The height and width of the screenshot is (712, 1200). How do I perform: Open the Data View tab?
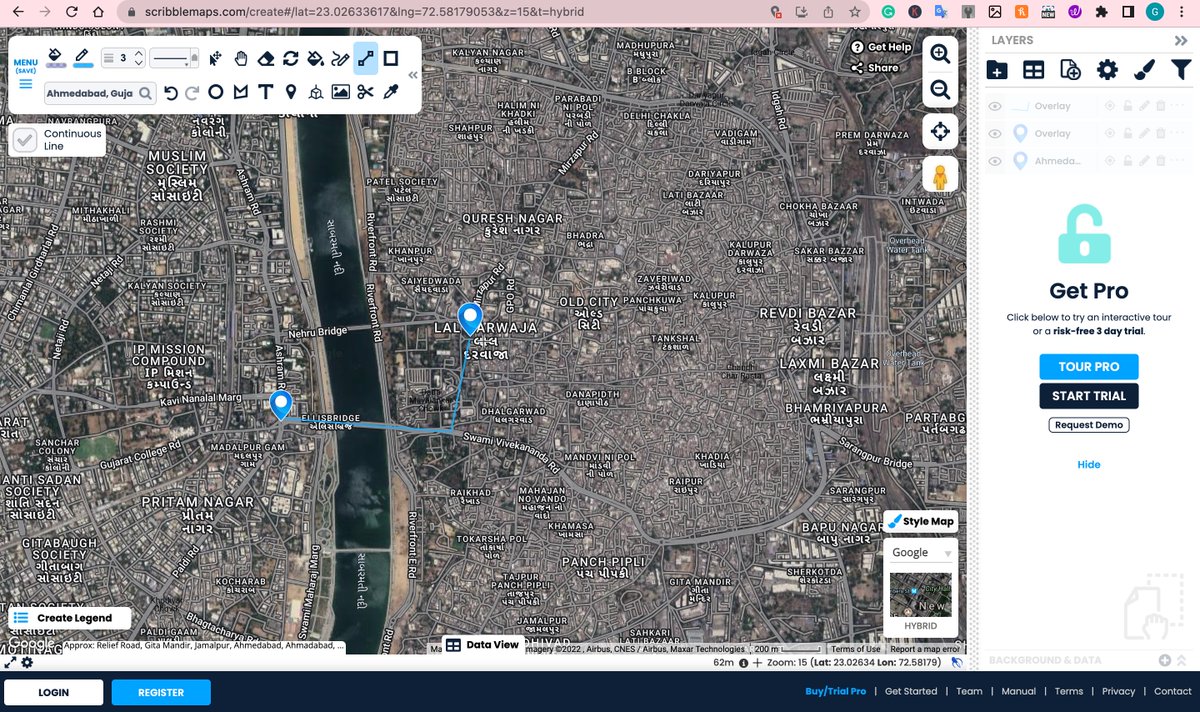coord(482,645)
